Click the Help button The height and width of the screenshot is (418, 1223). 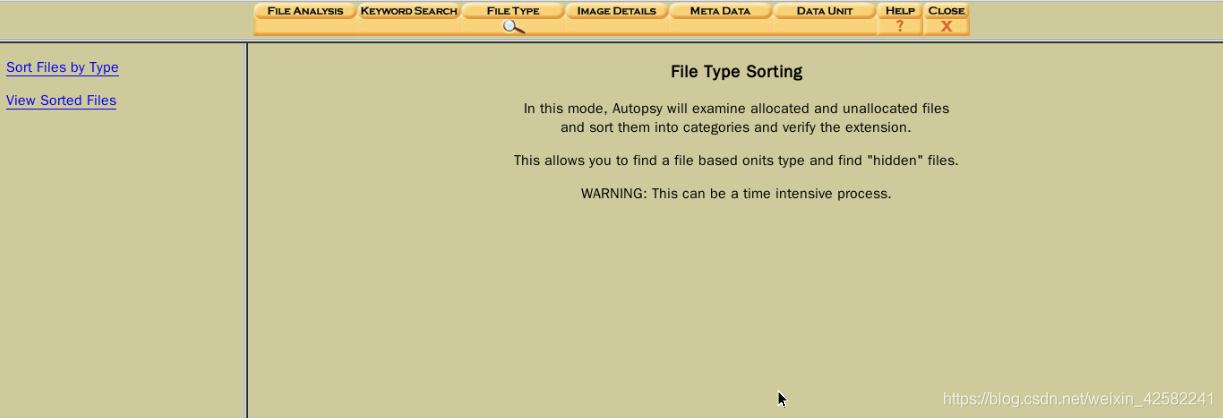click(900, 11)
